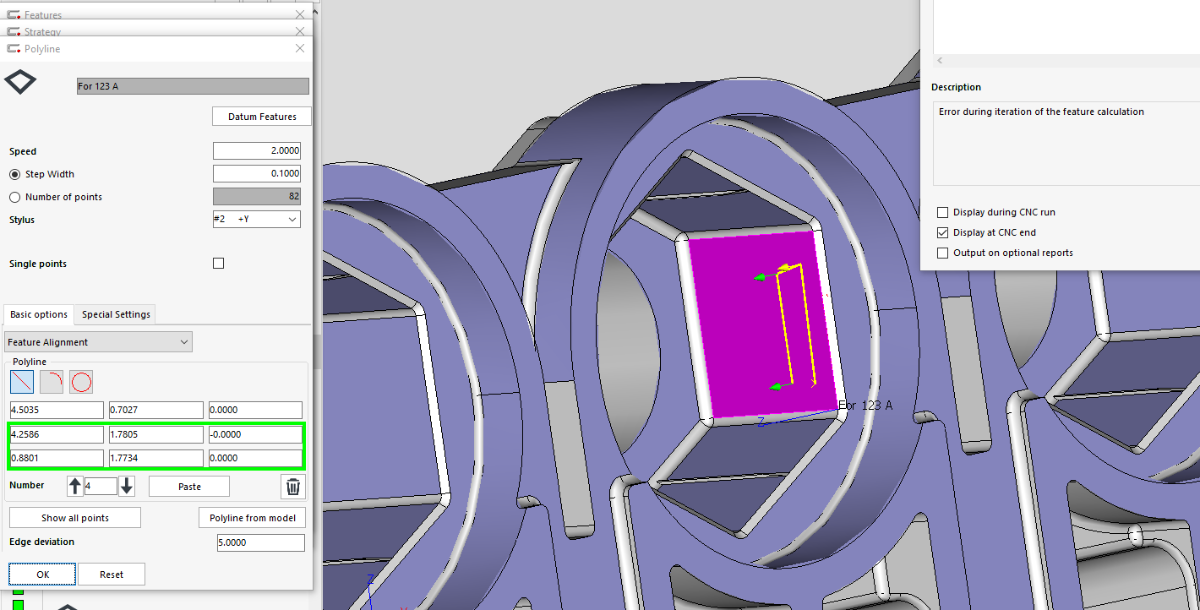The height and width of the screenshot is (610, 1200).
Task: Open the Stylus dropdown
Action: (257, 219)
